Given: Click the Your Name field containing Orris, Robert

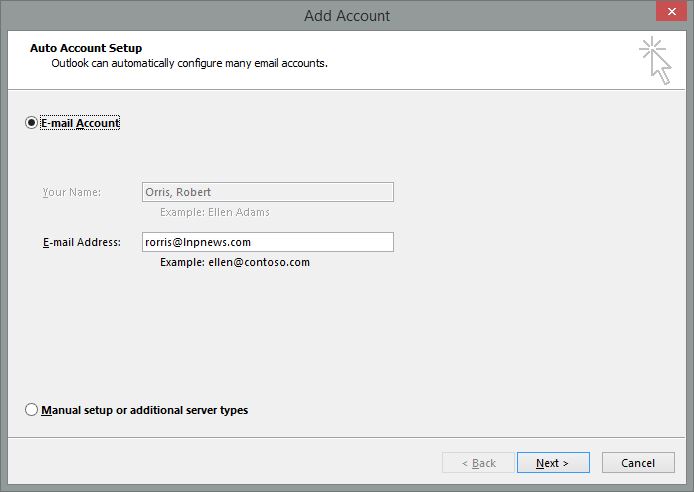Looking at the screenshot, I should point(267,192).
